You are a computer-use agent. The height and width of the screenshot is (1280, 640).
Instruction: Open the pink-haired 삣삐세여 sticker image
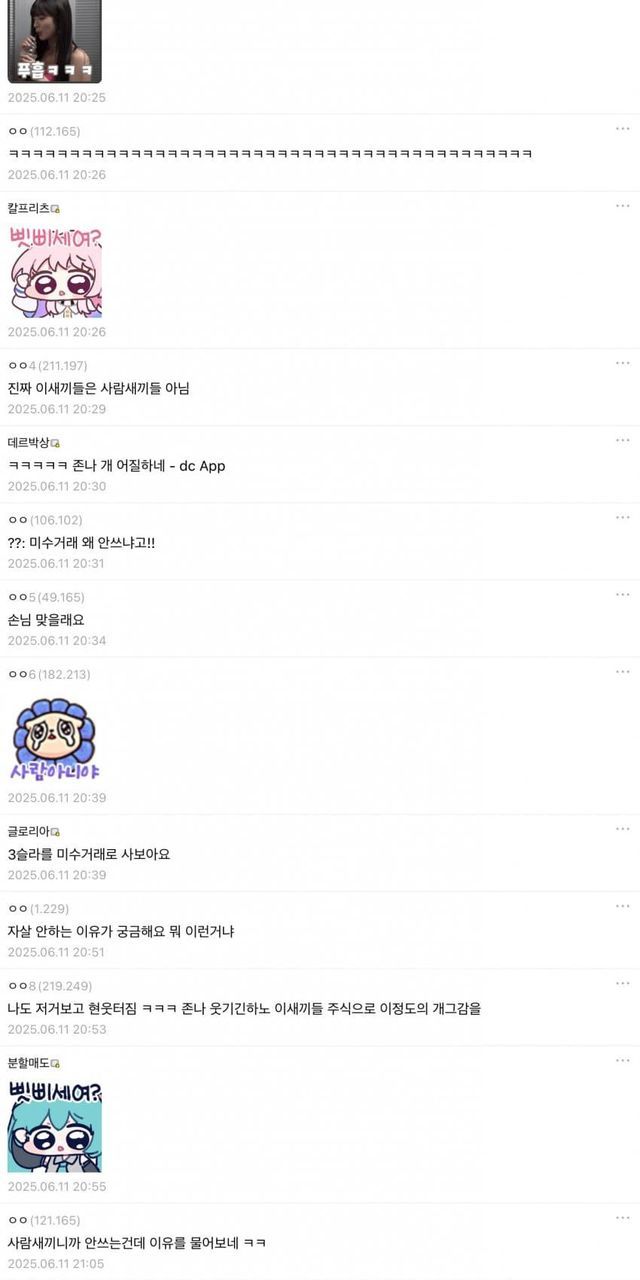(55, 272)
